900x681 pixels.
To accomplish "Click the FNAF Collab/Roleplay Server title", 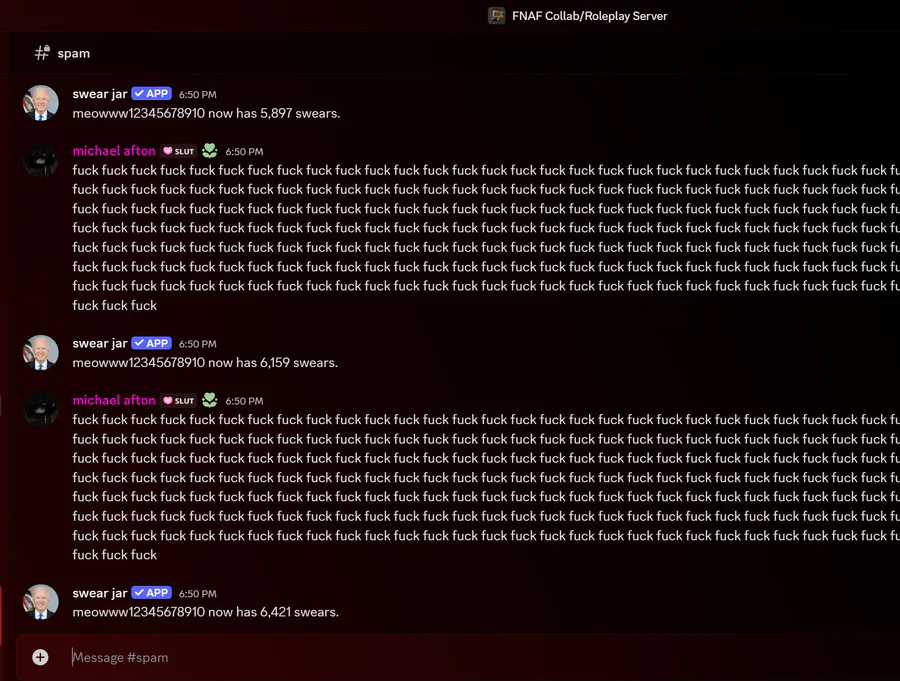I will (589, 16).
